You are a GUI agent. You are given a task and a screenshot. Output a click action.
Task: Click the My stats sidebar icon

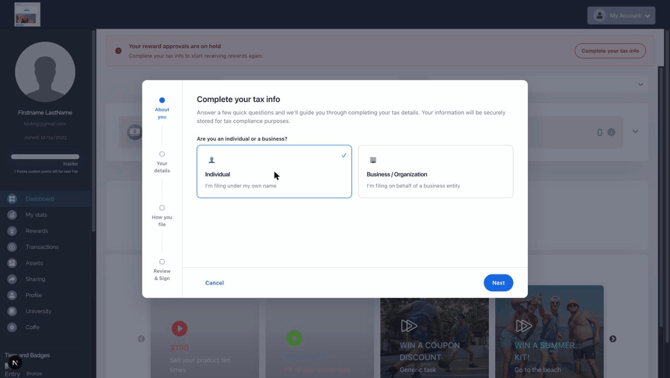[x=12, y=215]
